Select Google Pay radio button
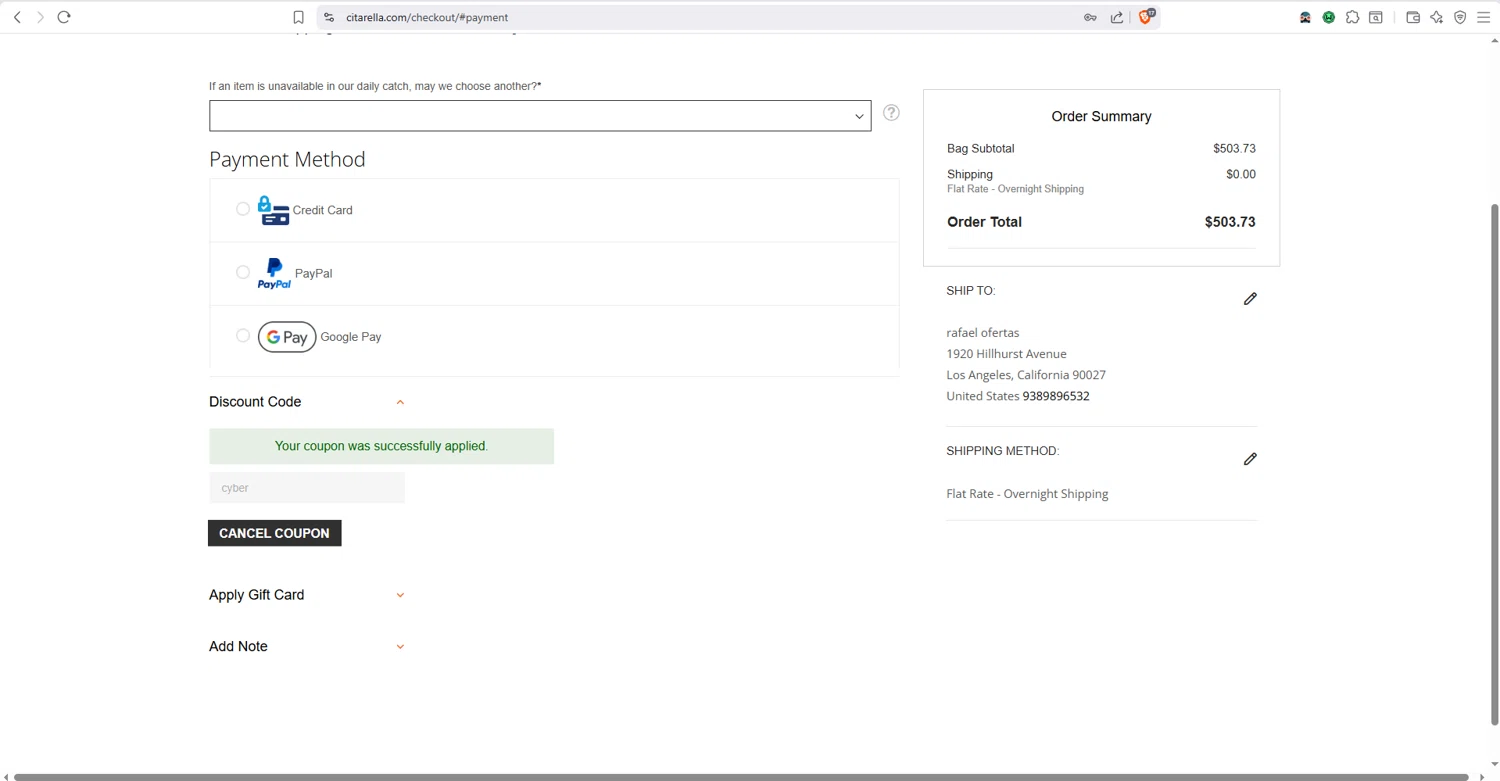This screenshot has height=781, width=1500. (243, 336)
